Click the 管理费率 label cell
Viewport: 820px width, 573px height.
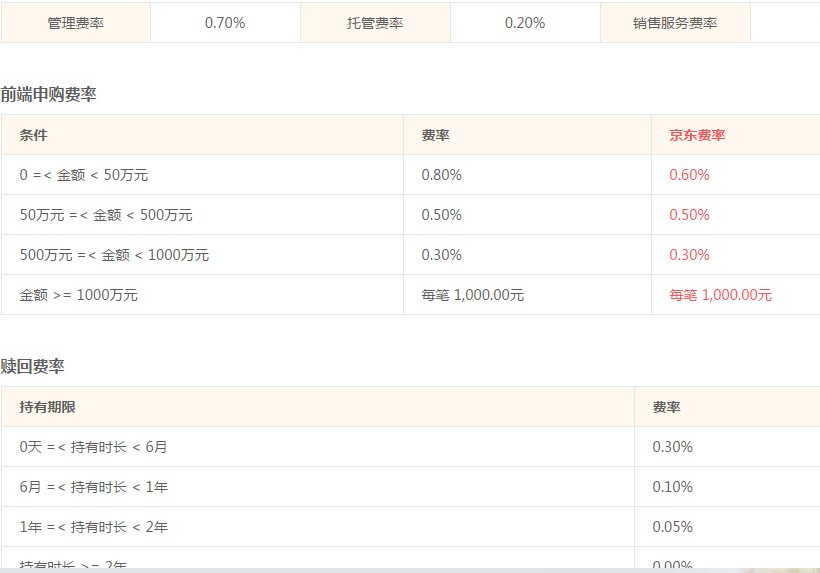76,23
